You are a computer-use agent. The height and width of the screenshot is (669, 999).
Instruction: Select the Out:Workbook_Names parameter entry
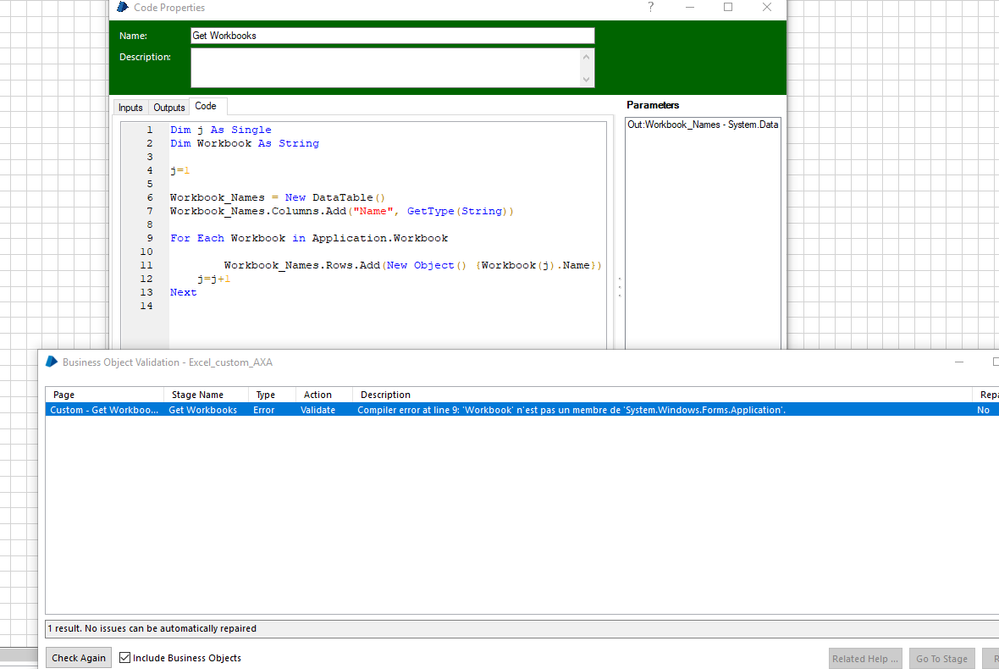(x=702, y=125)
